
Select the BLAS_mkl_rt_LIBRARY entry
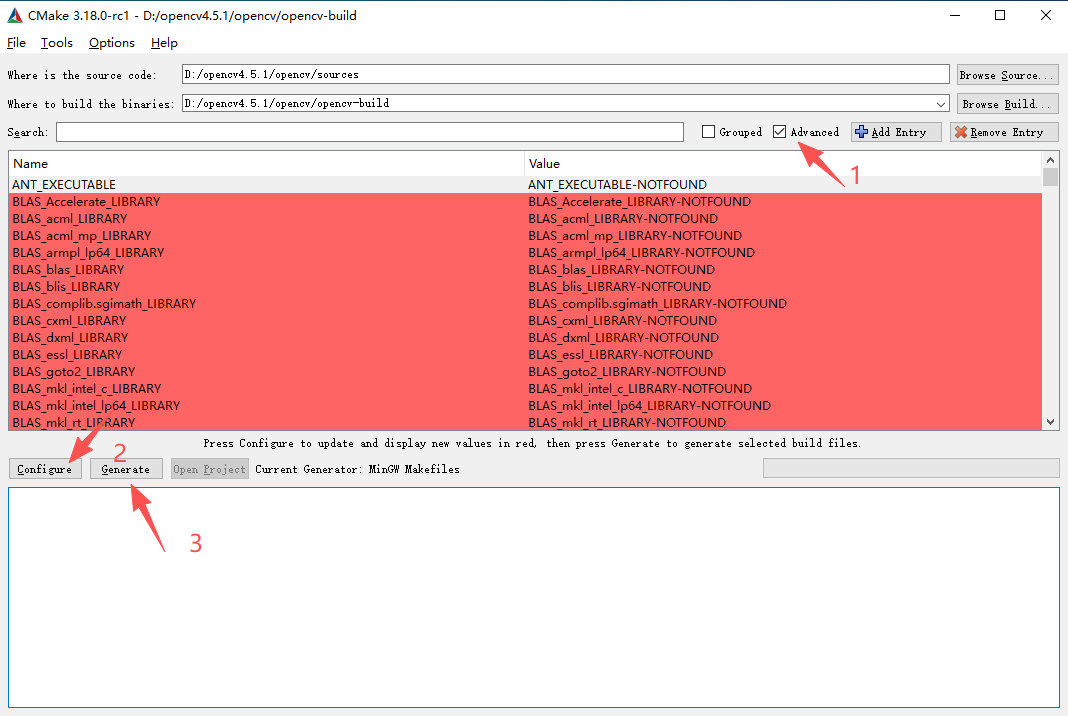[74, 423]
